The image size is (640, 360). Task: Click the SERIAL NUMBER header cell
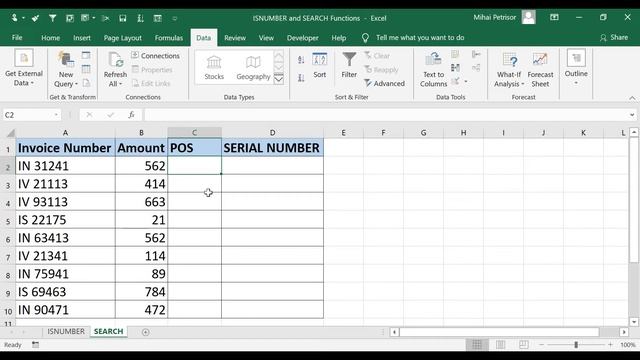(x=273, y=148)
